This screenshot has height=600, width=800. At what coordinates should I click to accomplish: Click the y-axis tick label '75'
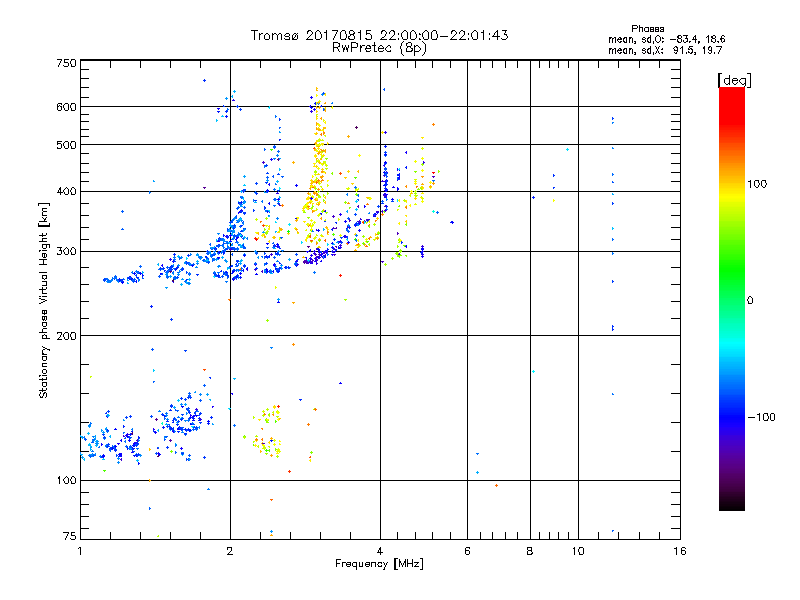click(x=70, y=536)
